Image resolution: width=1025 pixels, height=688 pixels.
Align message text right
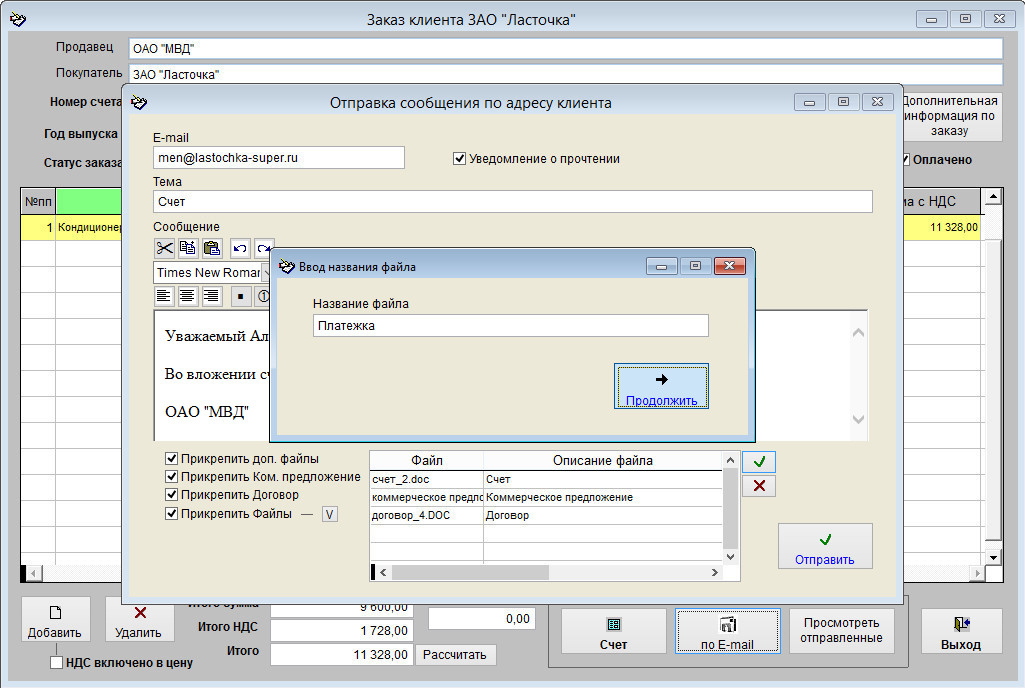point(211,296)
